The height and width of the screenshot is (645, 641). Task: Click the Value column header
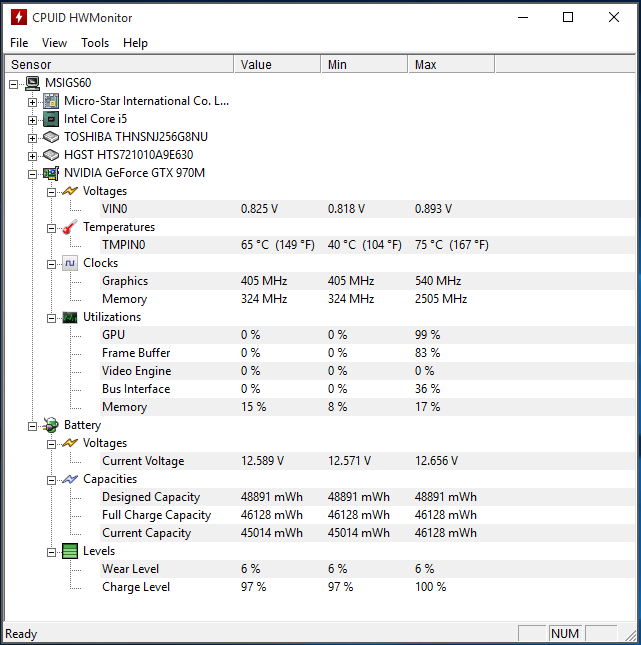278,65
